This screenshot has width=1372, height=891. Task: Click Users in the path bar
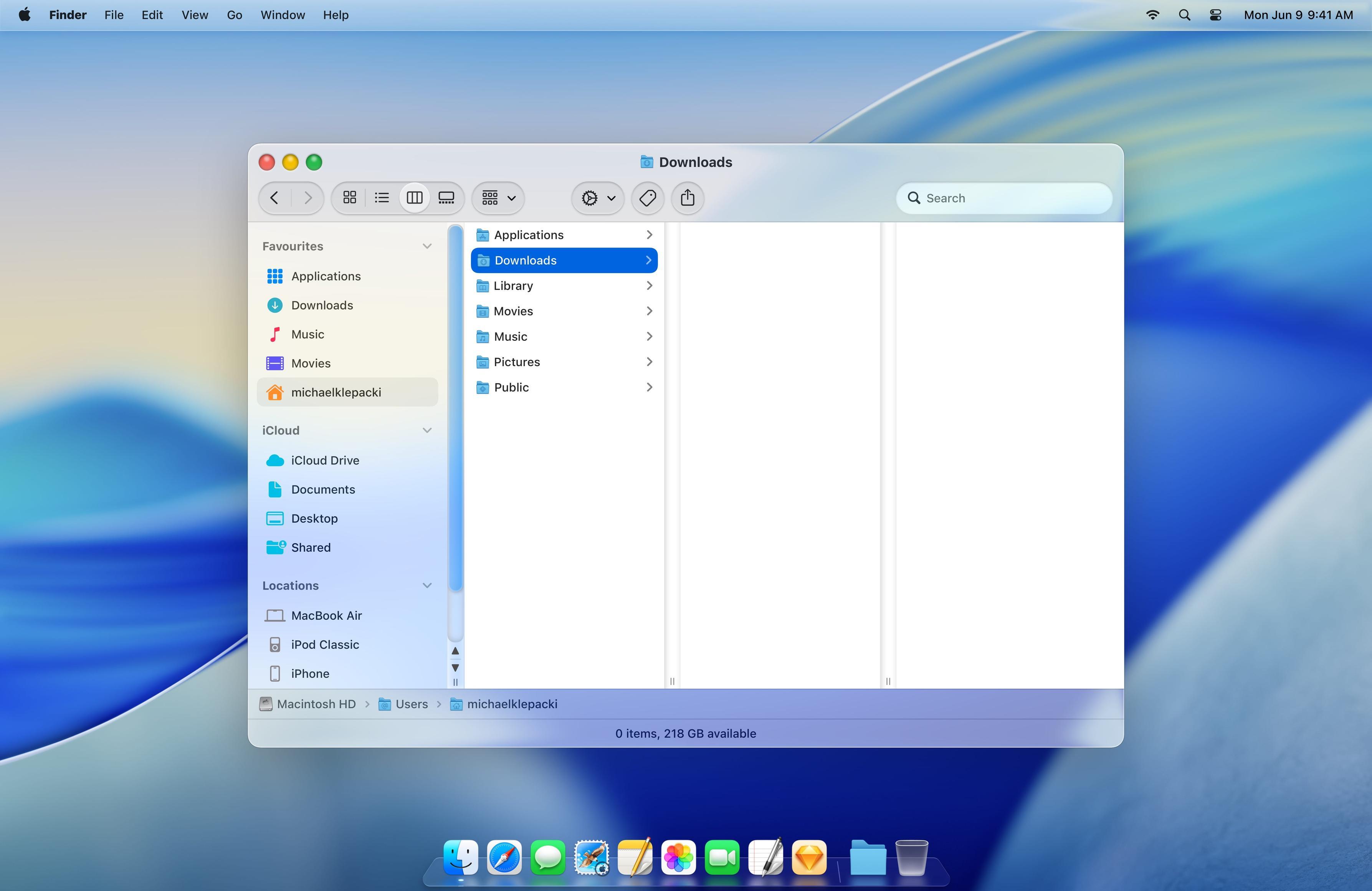[x=403, y=704]
